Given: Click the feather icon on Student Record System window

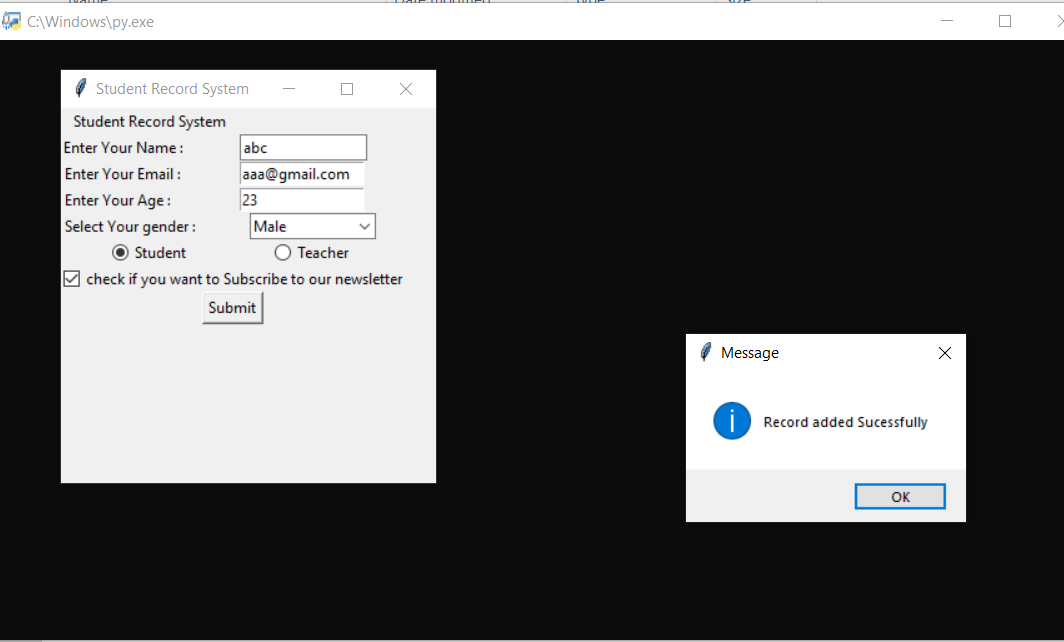Looking at the screenshot, I should click(x=80, y=88).
